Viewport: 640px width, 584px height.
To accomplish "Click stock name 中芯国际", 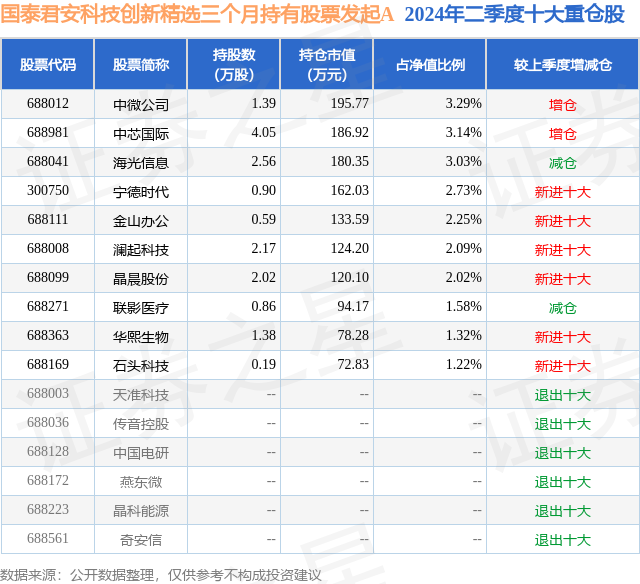I will (141, 134).
